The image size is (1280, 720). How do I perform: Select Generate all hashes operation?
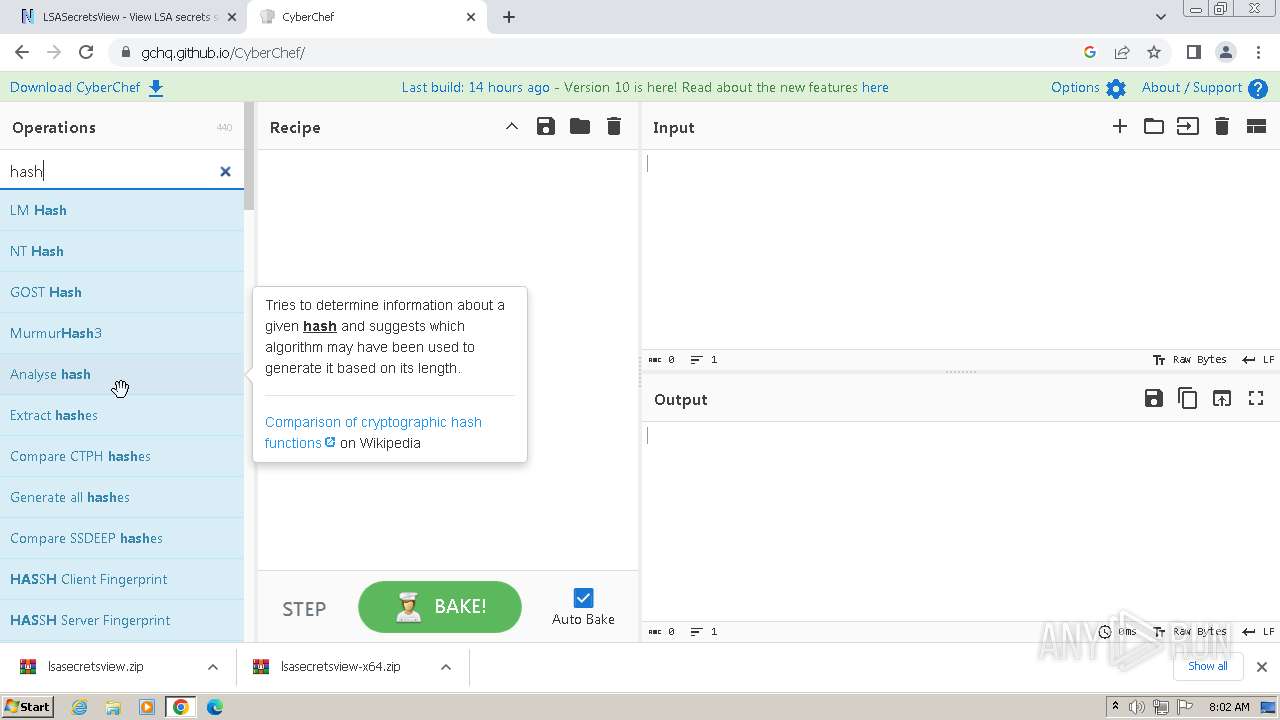(x=122, y=497)
